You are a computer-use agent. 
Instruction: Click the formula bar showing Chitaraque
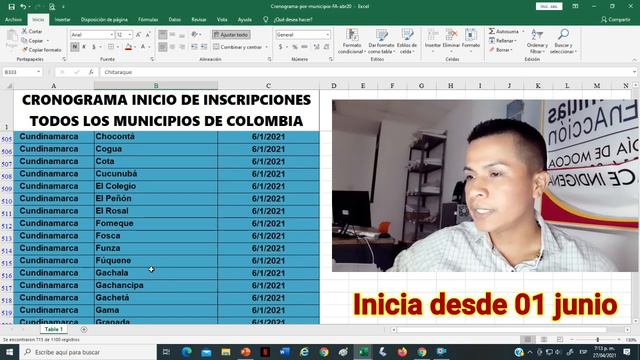(367, 72)
